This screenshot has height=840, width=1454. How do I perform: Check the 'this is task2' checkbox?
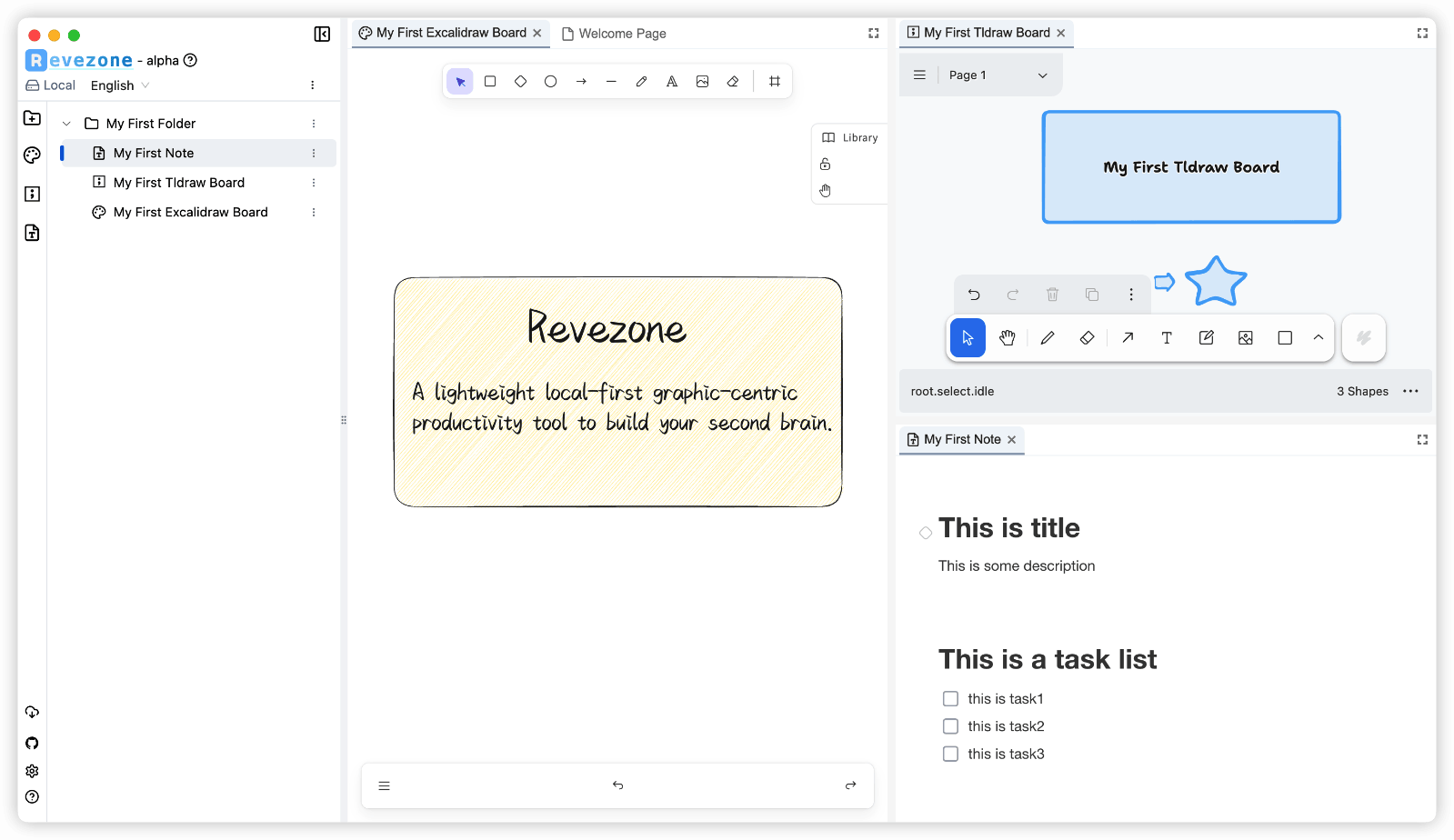click(x=950, y=726)
